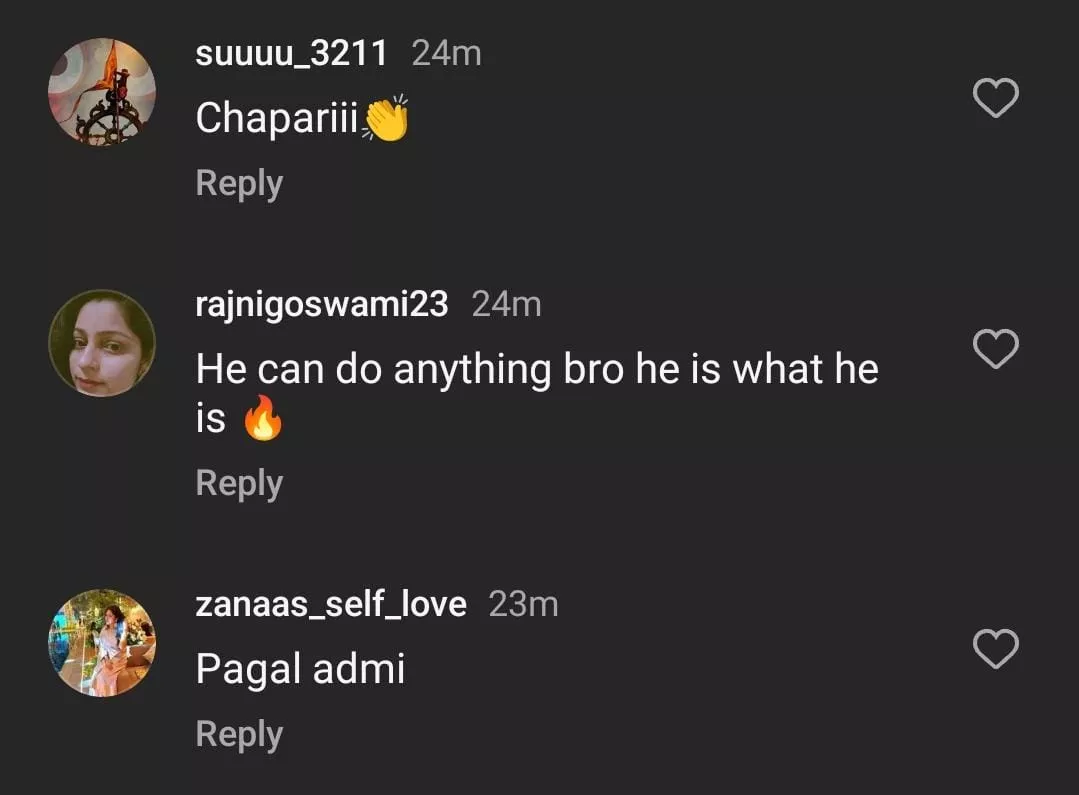This screenshot has width=1079, height=795.
Task: Click the 23m timestamp on last comment
Action: pos(523,604)
